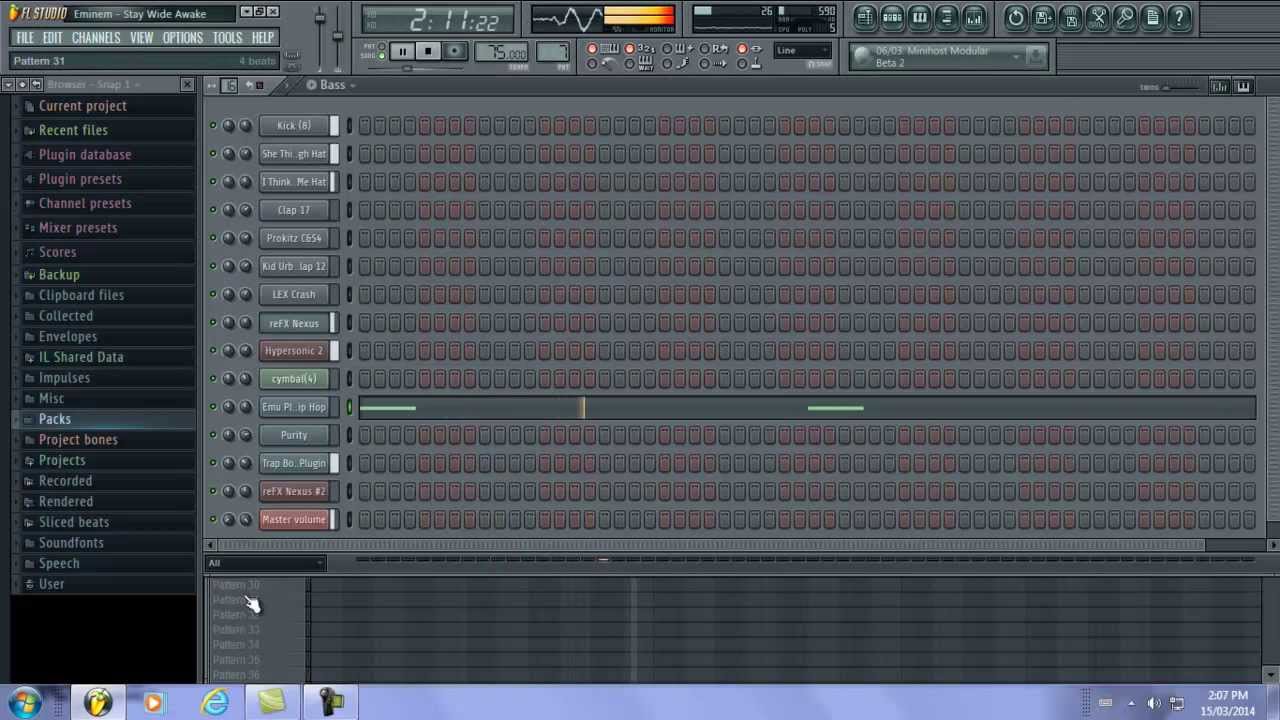The width and height of the screenshot is (1280, 720).
Task: Open the title bar dropdown arrow
Action: 245,12
